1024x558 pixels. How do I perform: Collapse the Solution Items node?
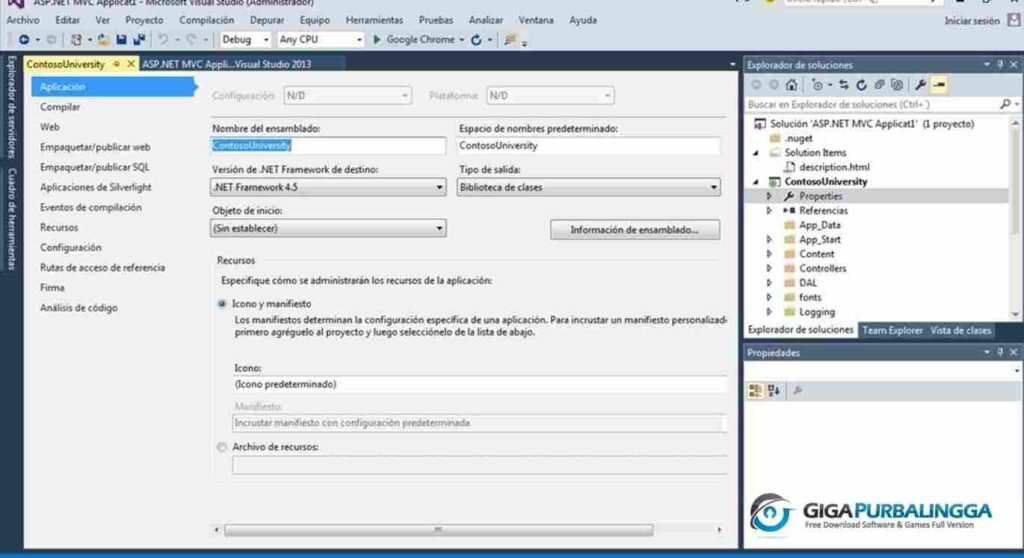(756, 153)
